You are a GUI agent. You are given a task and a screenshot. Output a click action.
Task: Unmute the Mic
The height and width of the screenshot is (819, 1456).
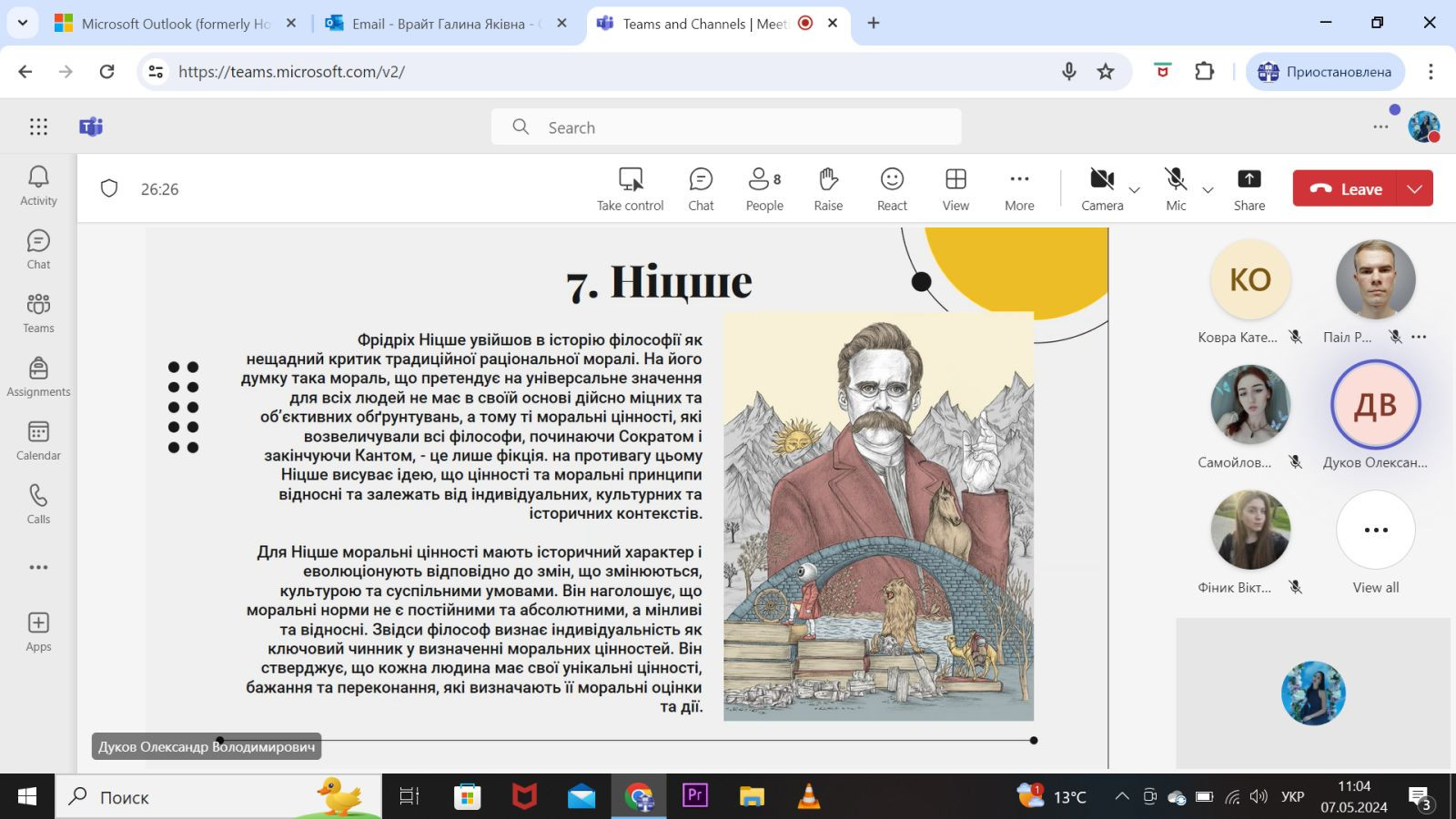point(1176,188)
